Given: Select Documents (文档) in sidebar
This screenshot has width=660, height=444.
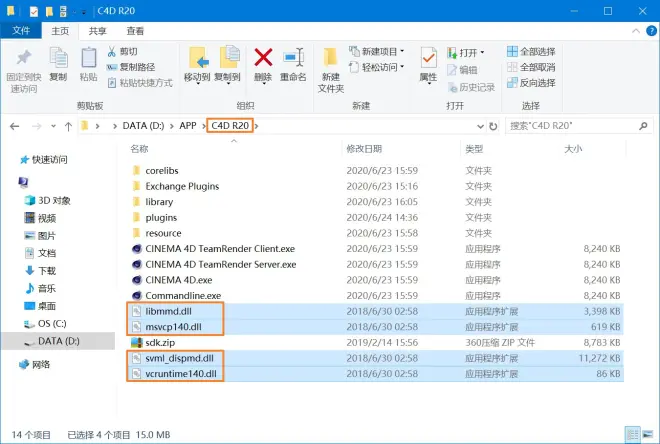Looking at the screenshot, I should click(40, 253).
